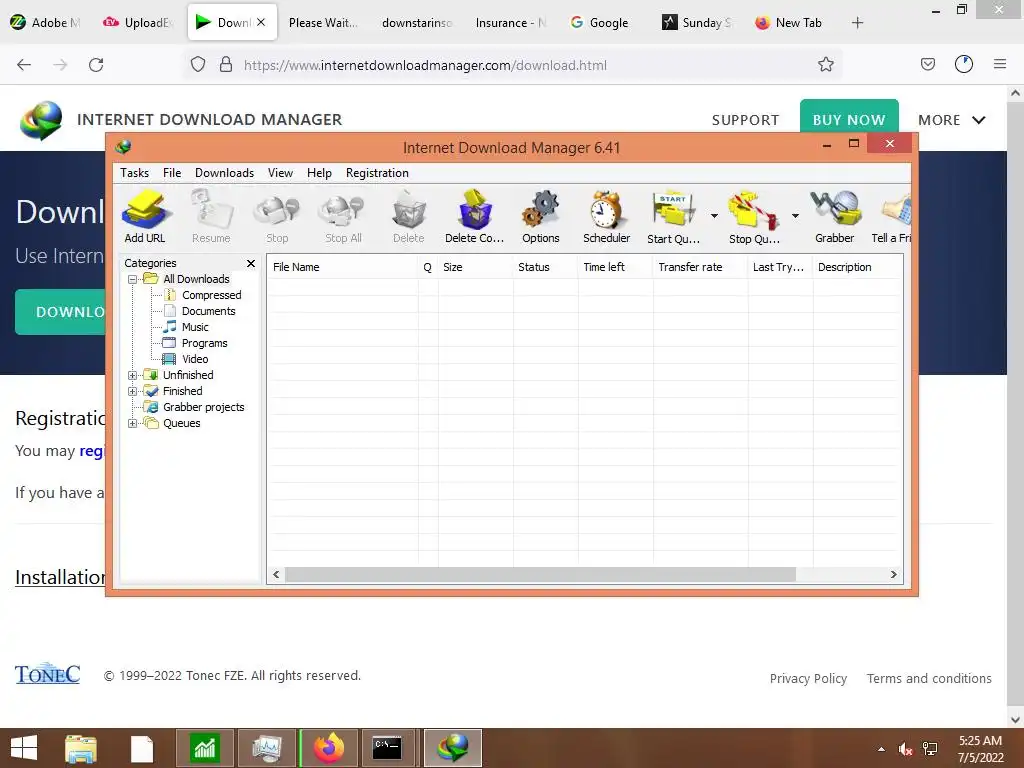Expand the Finished category node
Screen dimensions: 1024x768
(133, 391)
